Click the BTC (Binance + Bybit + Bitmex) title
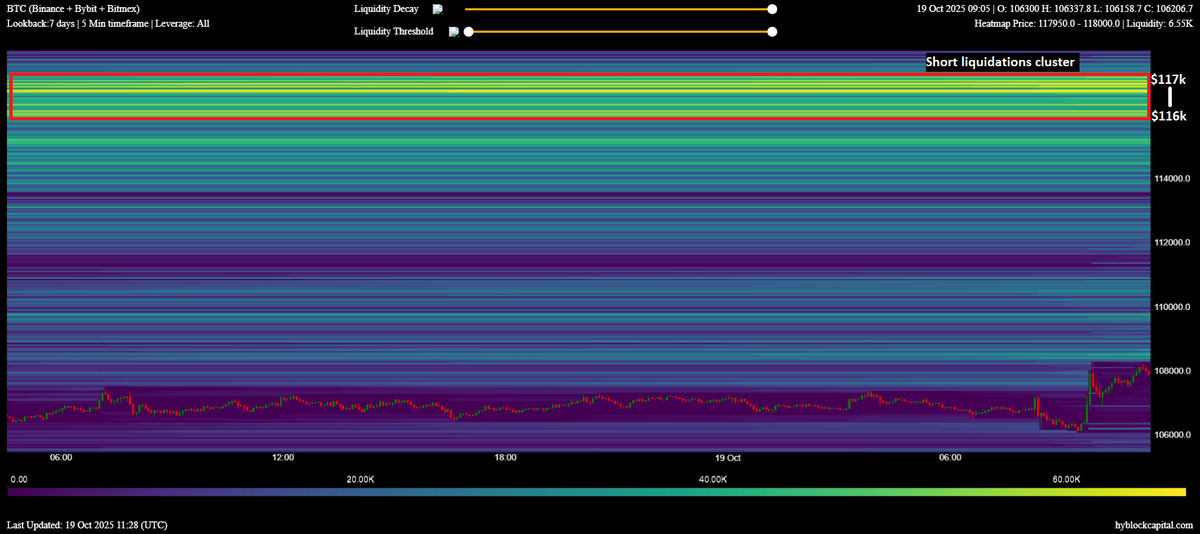 point(73,8)
